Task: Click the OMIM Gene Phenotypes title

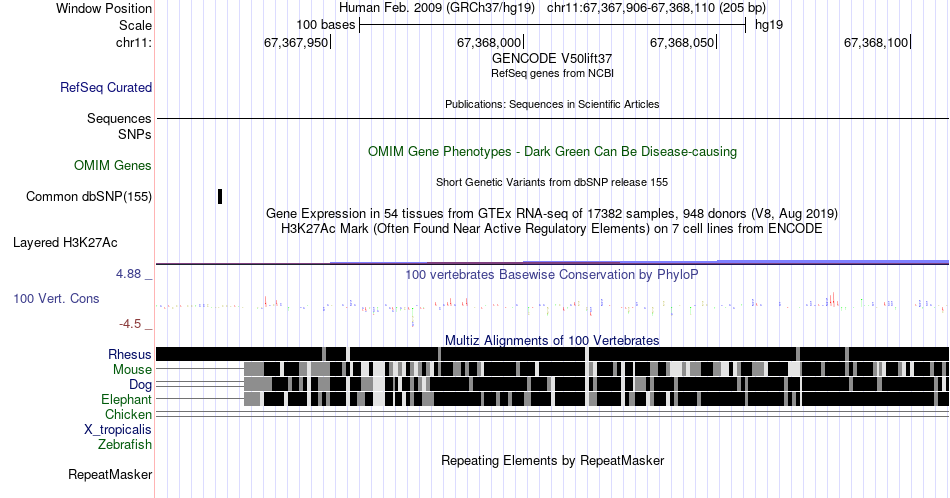Action: point(552,151)
